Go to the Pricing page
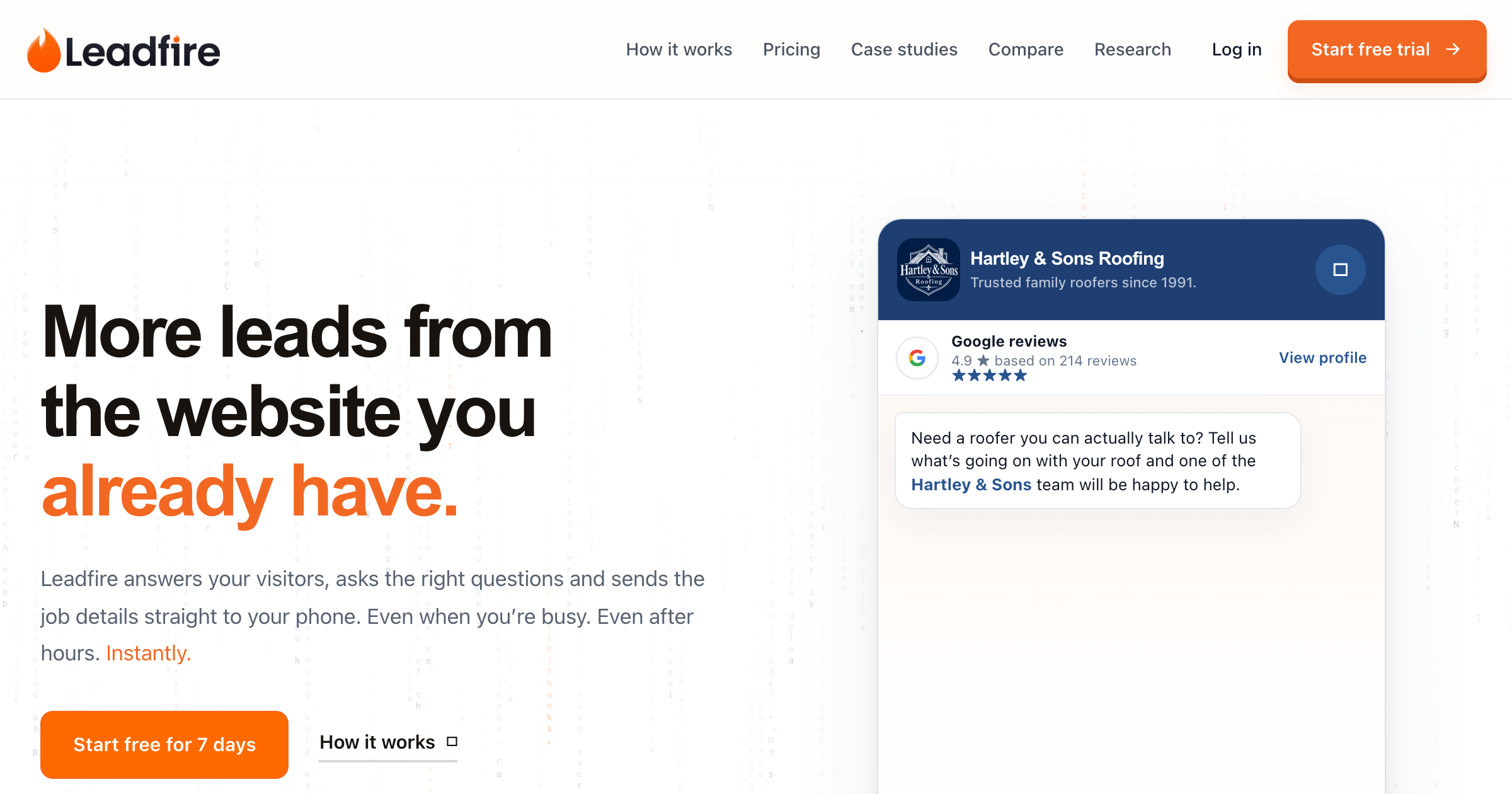 [791, 50]
